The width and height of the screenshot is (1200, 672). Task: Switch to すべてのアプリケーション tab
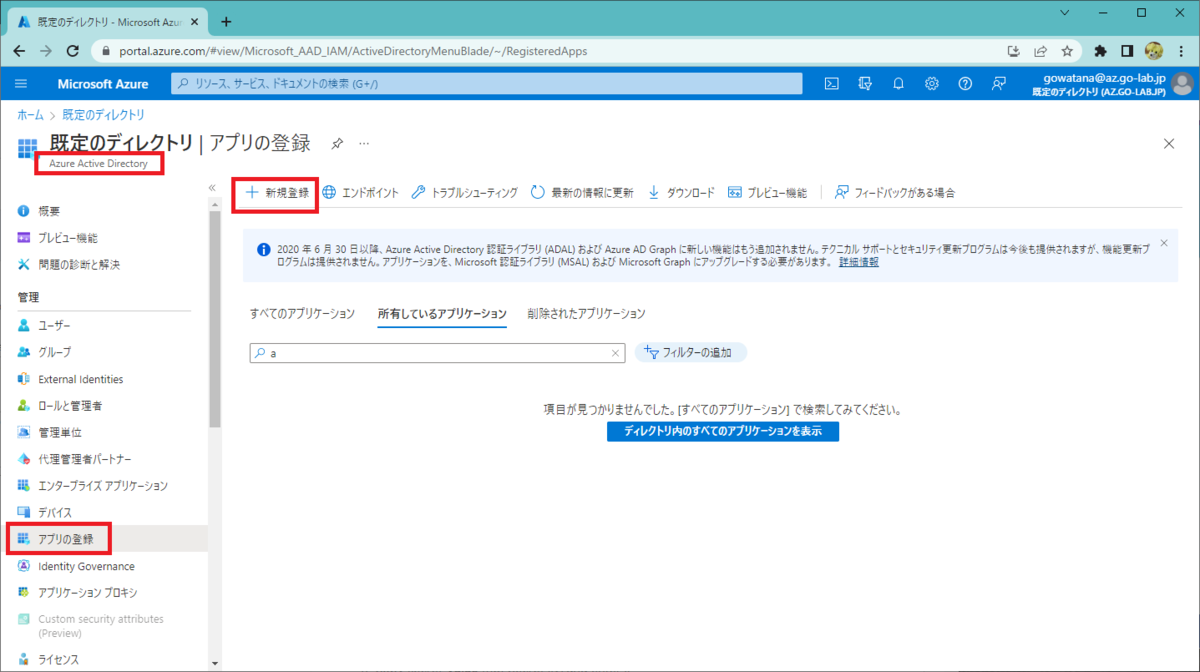click(302, 314)
